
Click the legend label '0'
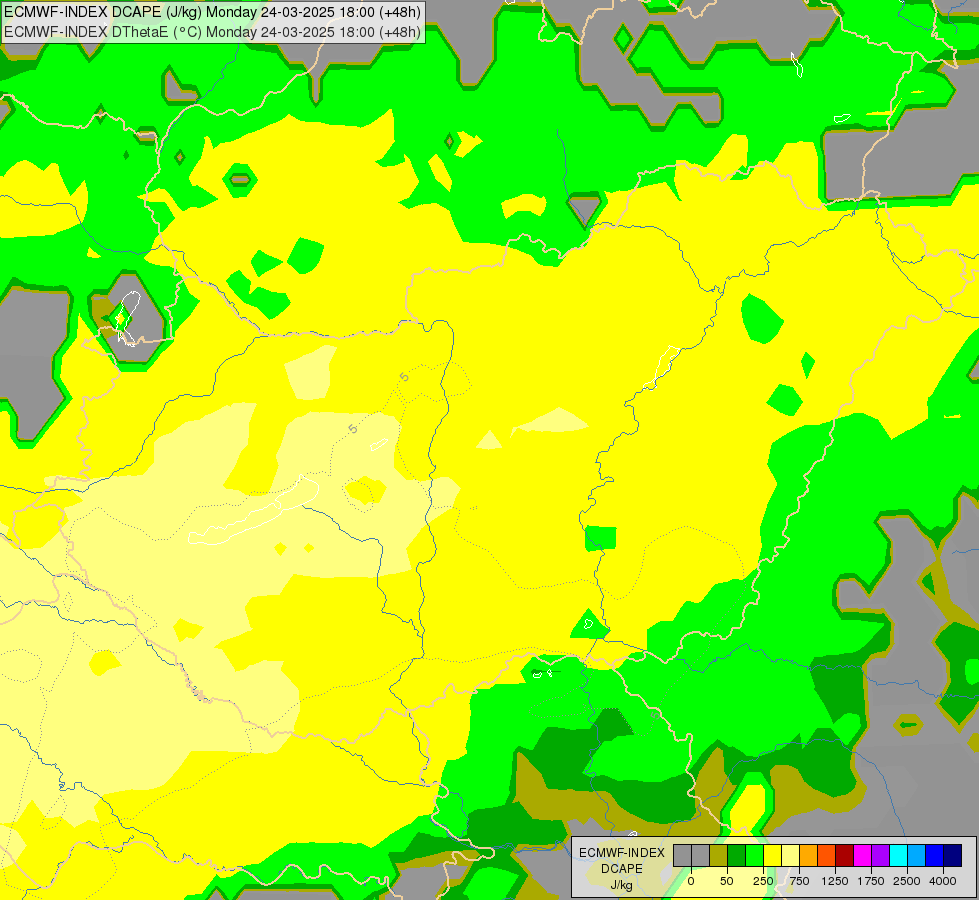click(691, 881)
